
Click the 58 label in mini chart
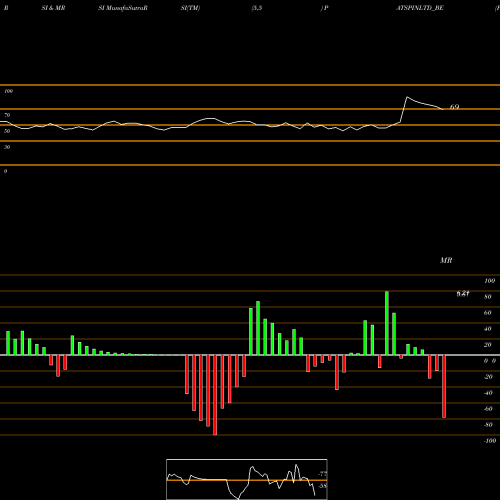[x=322, y=486]
